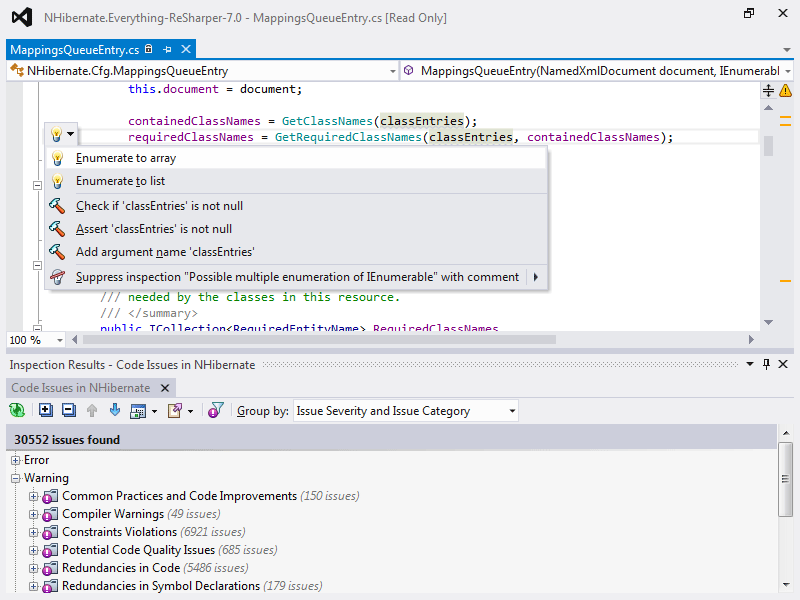Select Redundancies in Code row
Image resolution: width=800 pixels, height=600 pixels.
155,568
